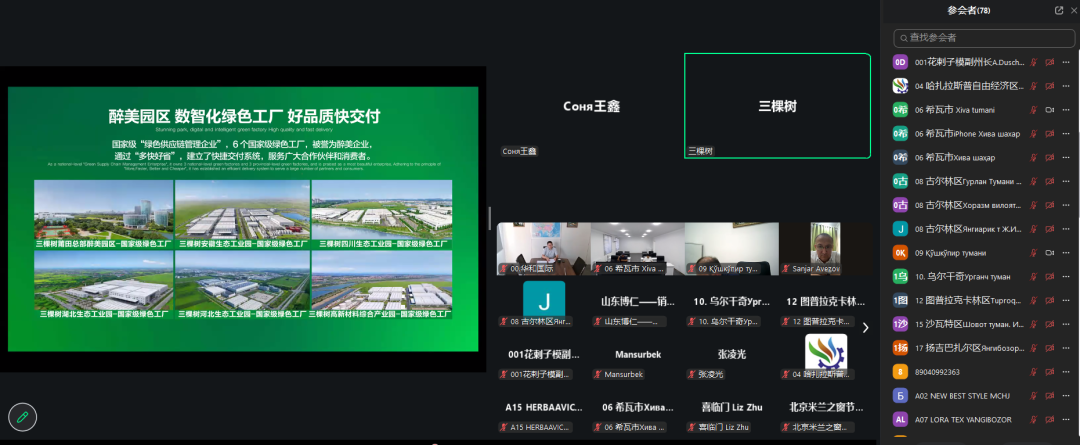Open more options for 09 Қўшкўпир тумани
This screenshot has width=1080, height=445.
click(x=1066, y=253)
